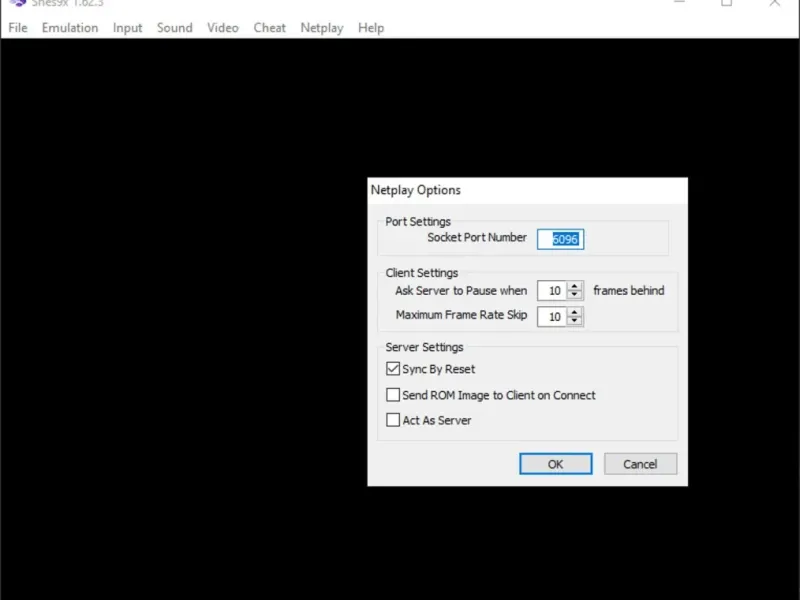Click the 'Maximum Frame Rate Skip' label
The height and width of the screenshot is (600, 800).
coord(461,315)
